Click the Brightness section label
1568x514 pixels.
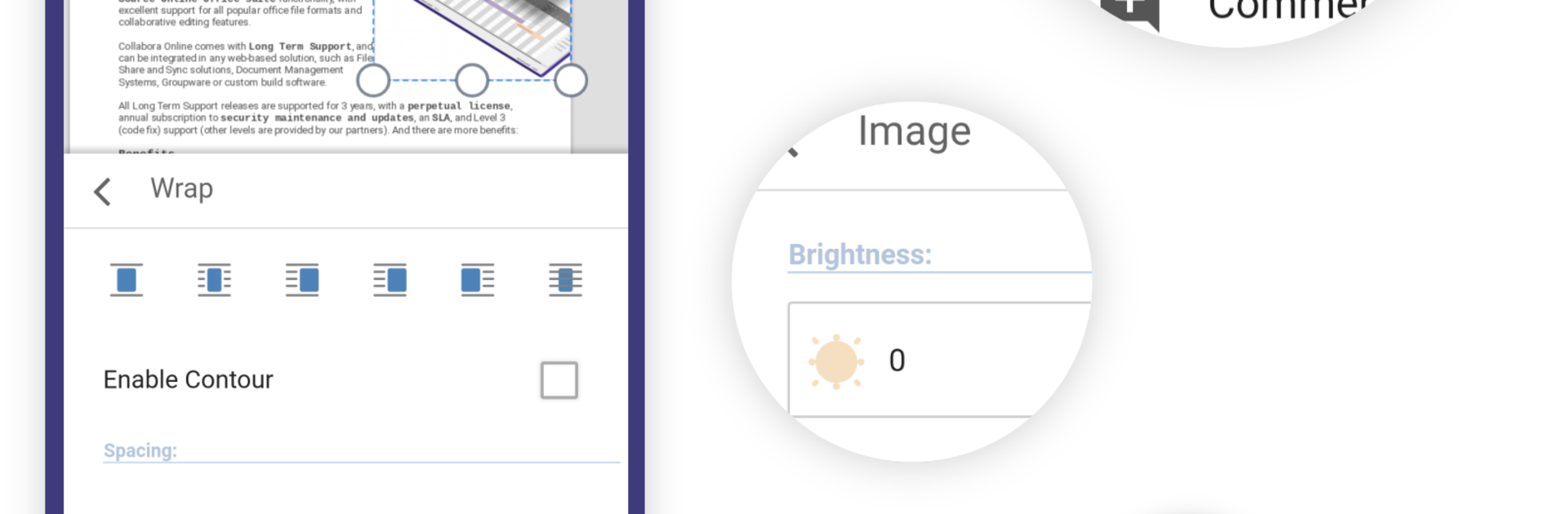pyautogui.click(x=860, y=255)
